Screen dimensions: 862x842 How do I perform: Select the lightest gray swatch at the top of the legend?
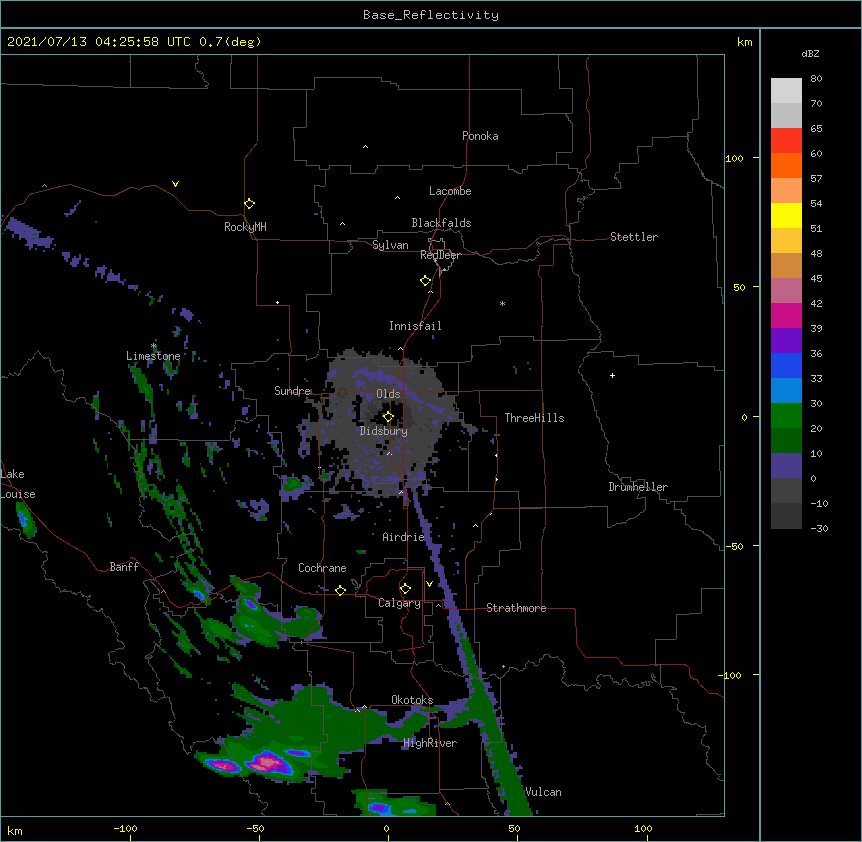(x=786, y=91)
